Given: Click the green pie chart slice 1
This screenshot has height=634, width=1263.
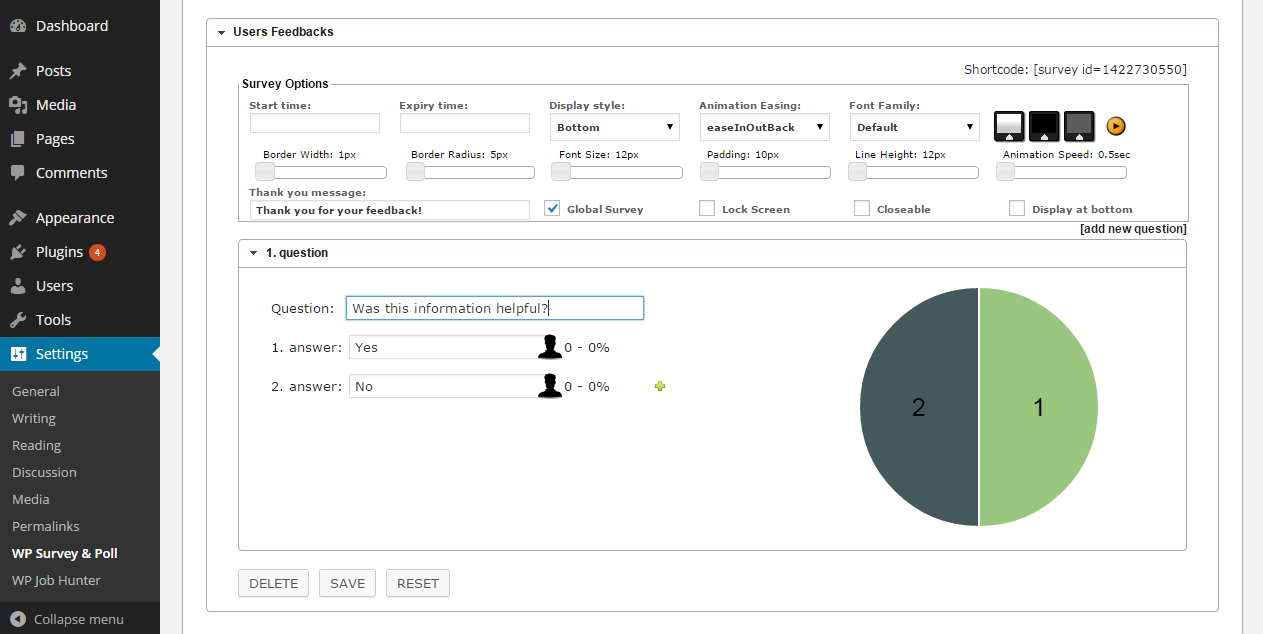Looking at the screenshot, I should 1038,407.
